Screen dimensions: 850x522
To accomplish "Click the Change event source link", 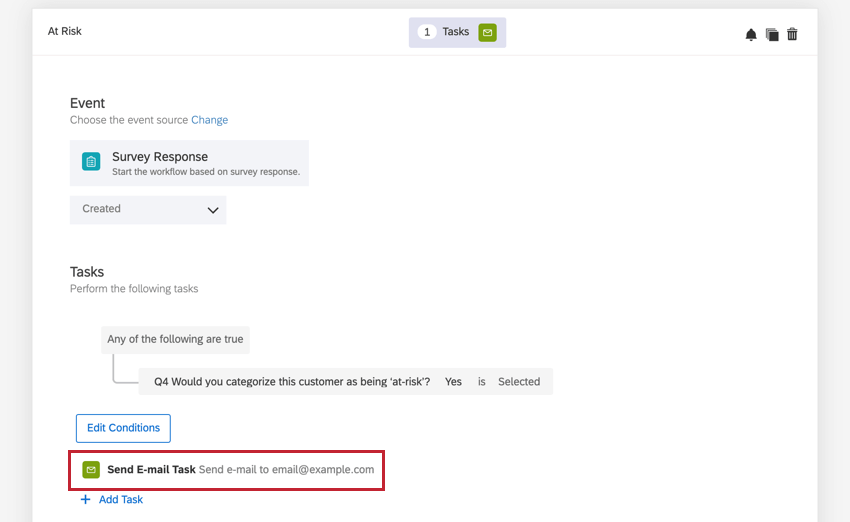I will (x=209, y=120).
